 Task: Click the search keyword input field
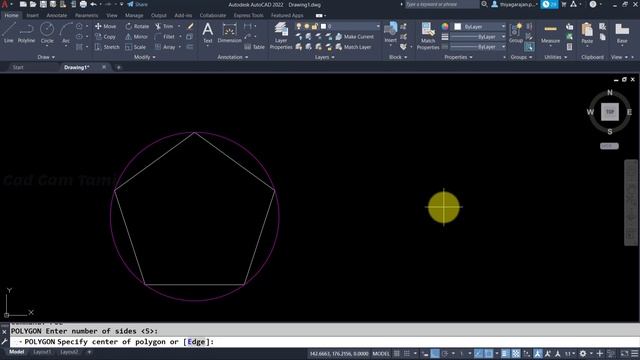pyautogui.click(x=441, y=4)
